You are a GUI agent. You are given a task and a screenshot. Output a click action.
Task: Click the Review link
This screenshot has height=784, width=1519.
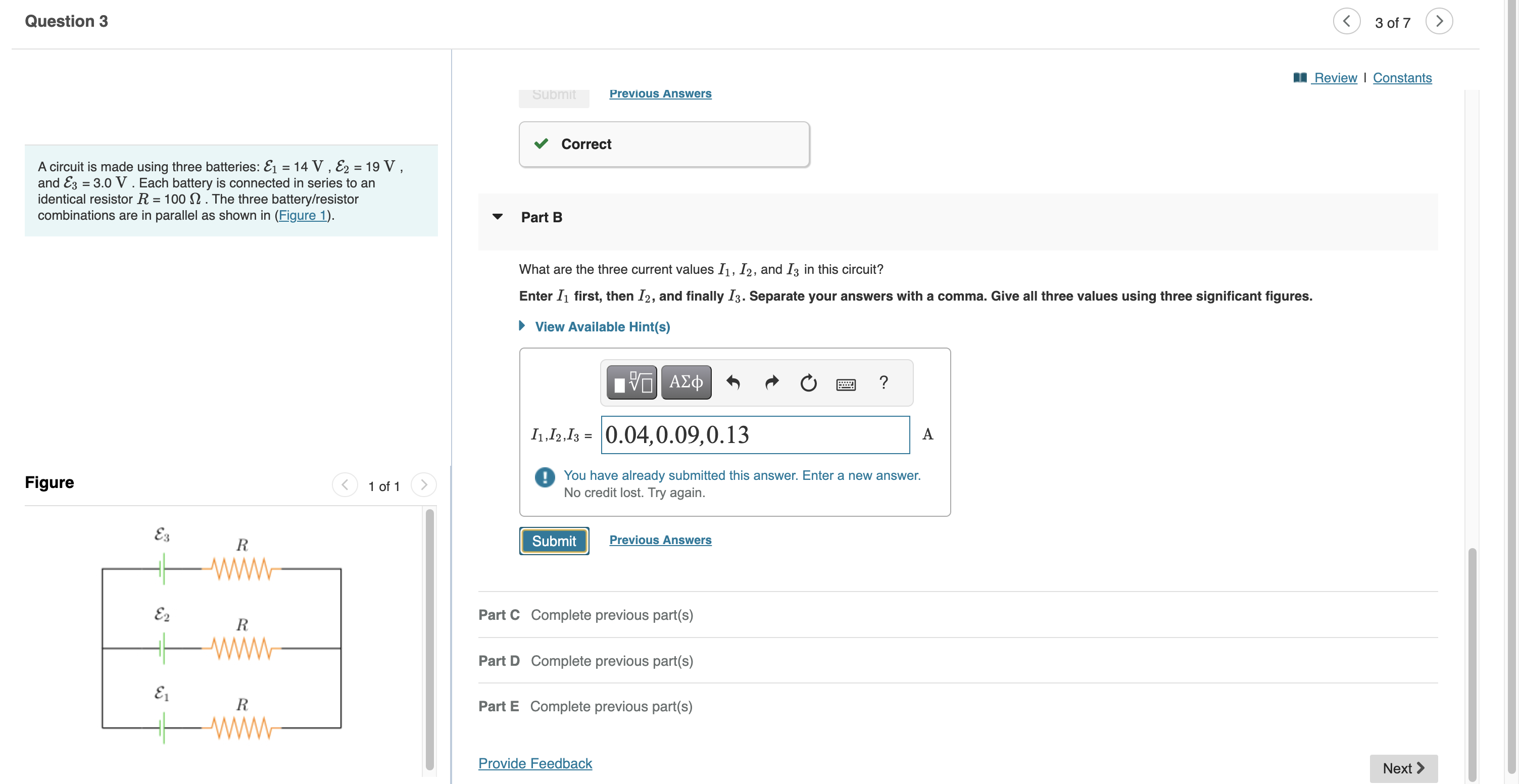[x=1335, y=76]
